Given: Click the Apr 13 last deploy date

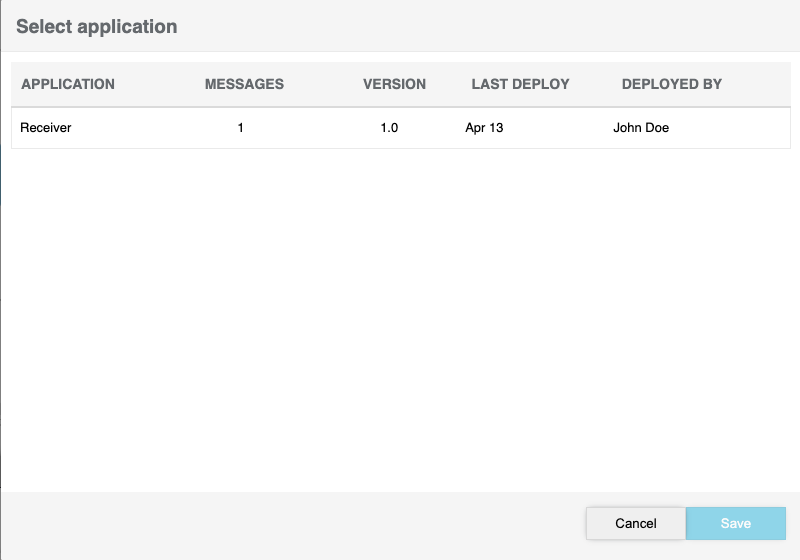Looking at the screenshot, I should point(484,128).
